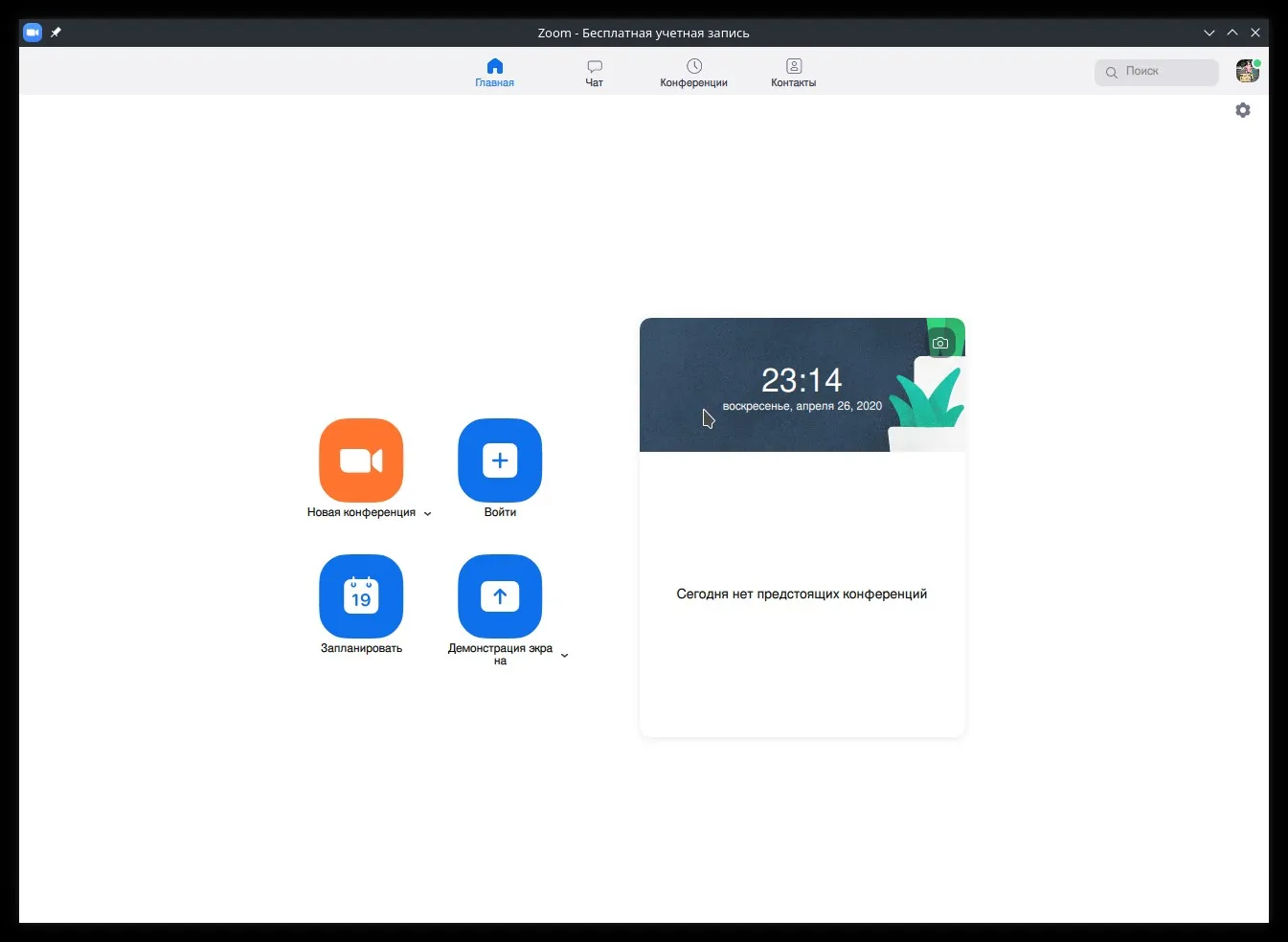Click the date text воскресенье, апреля 26, 2020
Image resolution: width=1288 pixels, height=942 pixels.
[x=802, y=406]
